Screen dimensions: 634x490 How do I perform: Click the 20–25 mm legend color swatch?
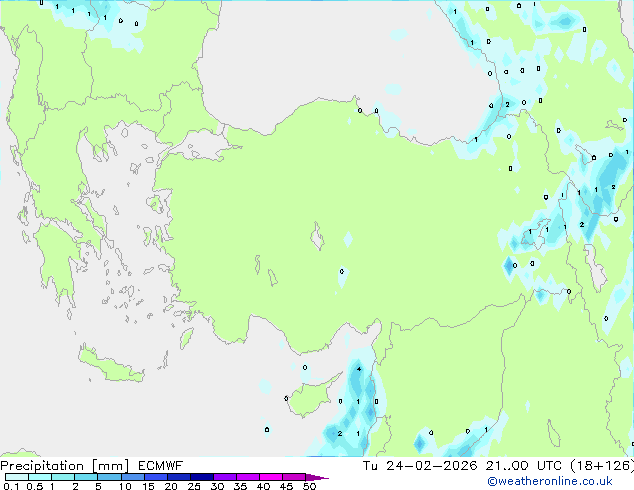178,477
